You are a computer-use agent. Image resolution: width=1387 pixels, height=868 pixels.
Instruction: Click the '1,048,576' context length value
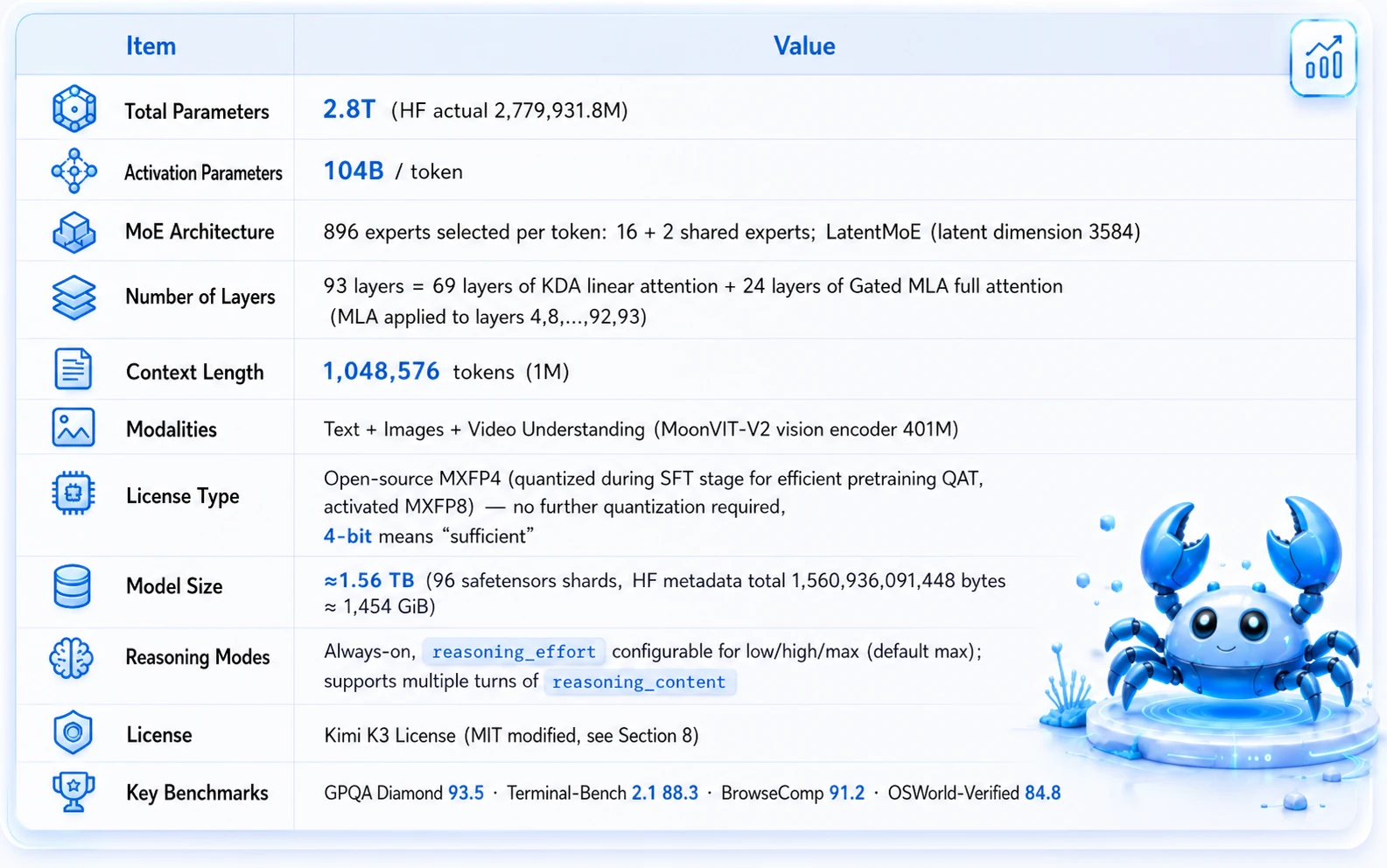[x=382, y=371]
